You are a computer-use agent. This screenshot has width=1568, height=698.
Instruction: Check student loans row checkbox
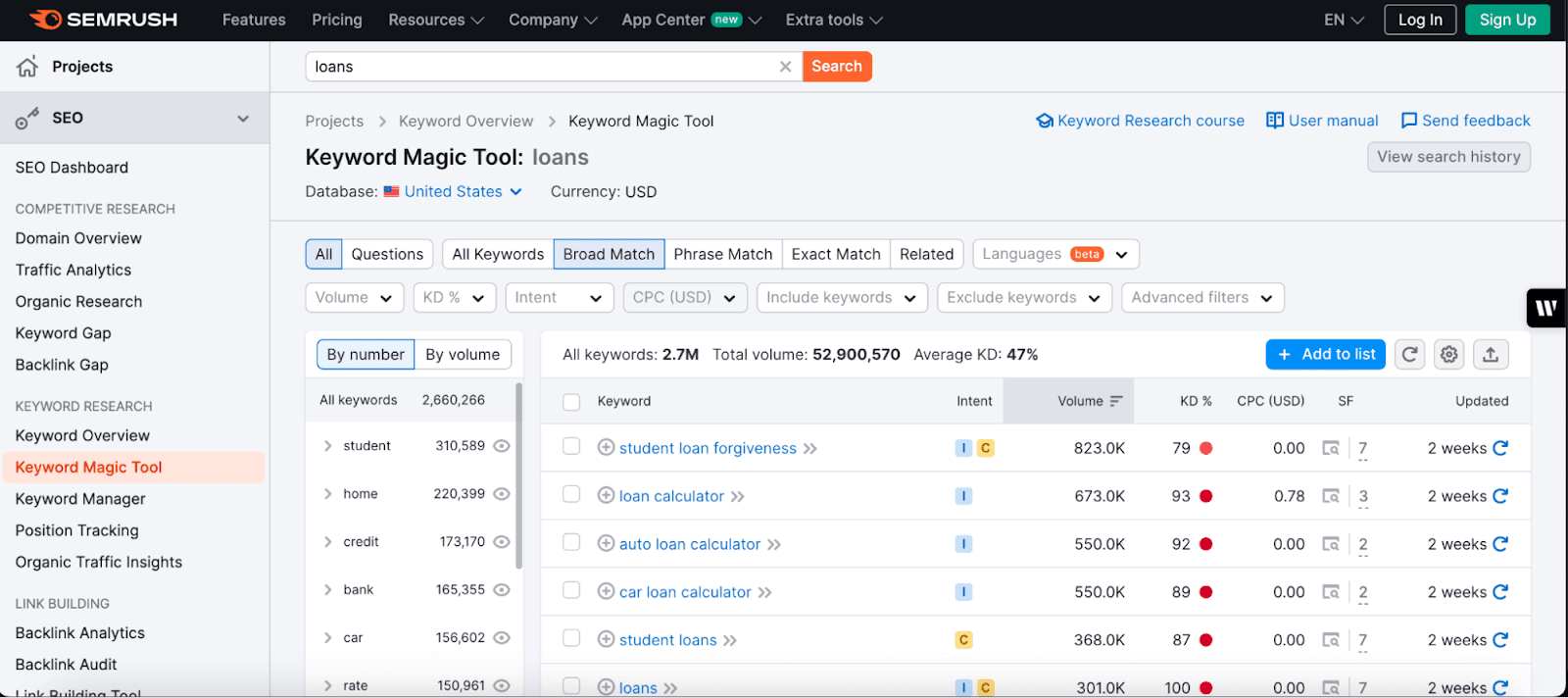tap(571, 638)
